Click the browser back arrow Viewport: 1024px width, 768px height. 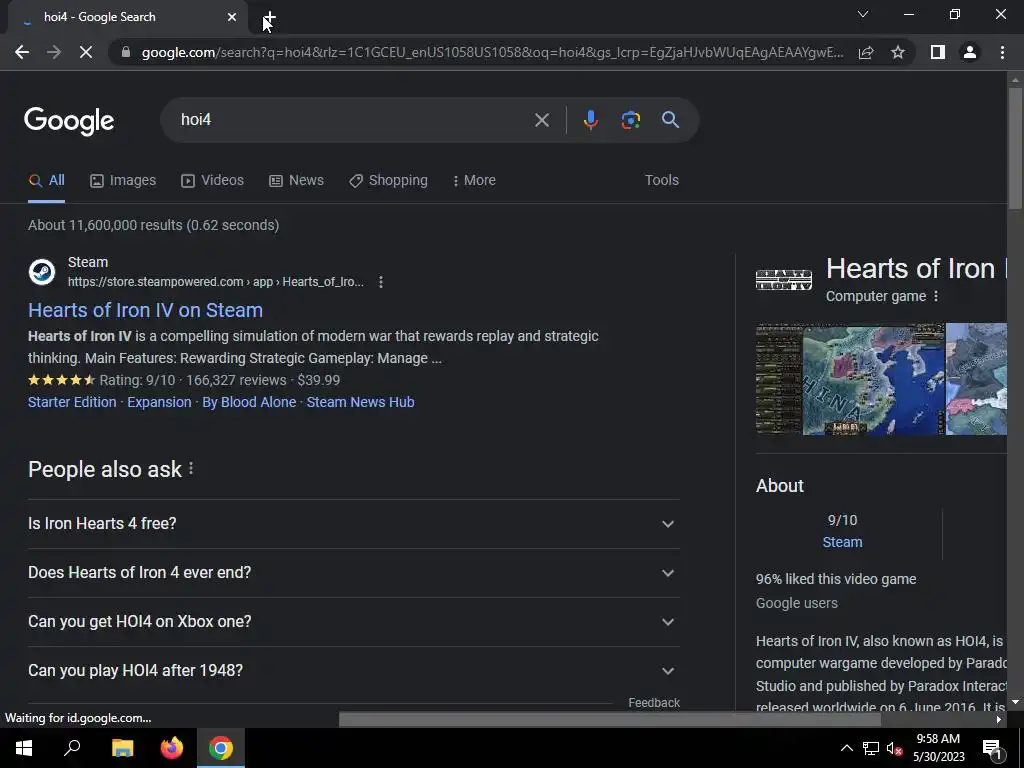[22, 52]
